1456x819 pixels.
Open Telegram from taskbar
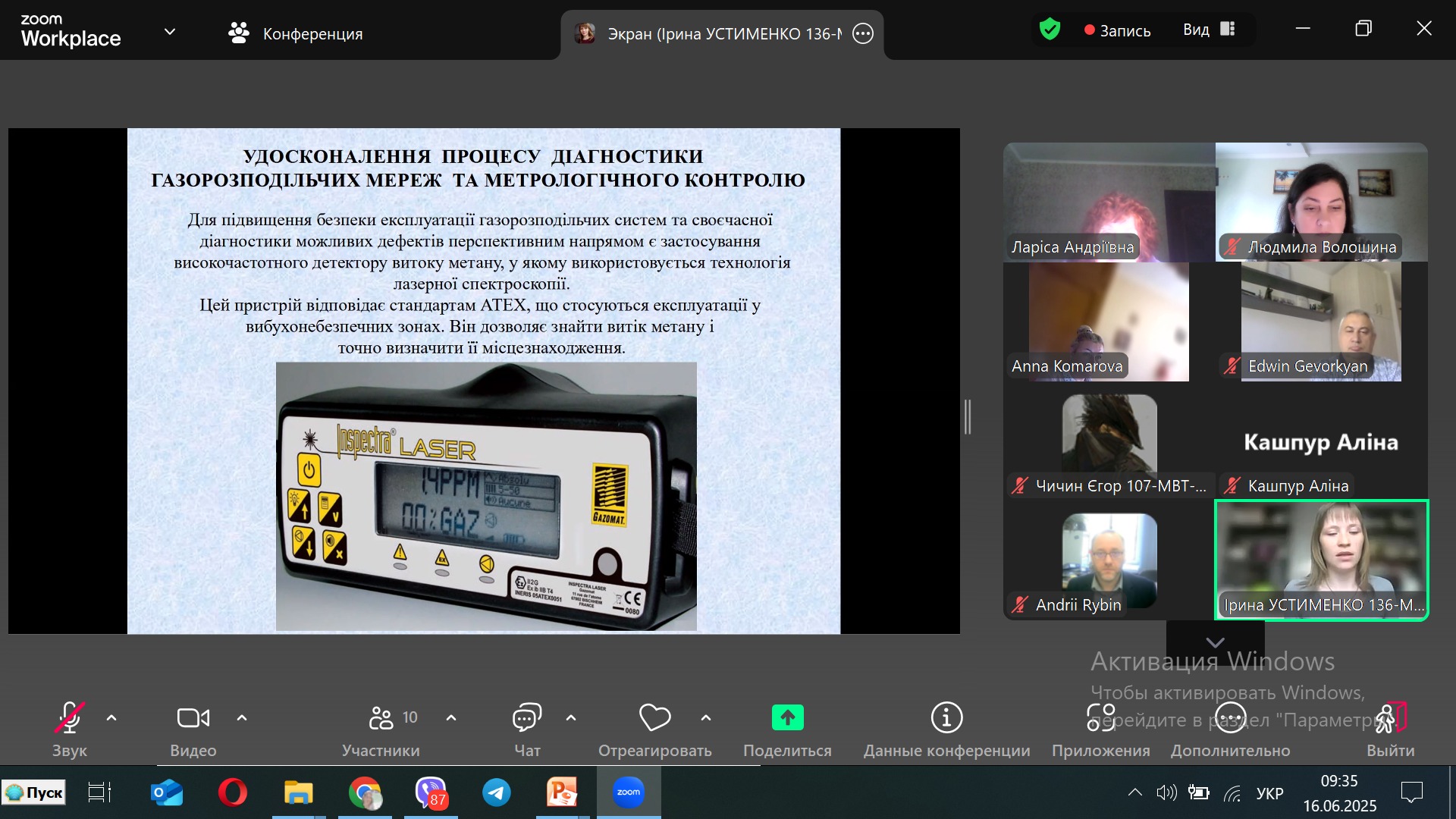point(497,793)
